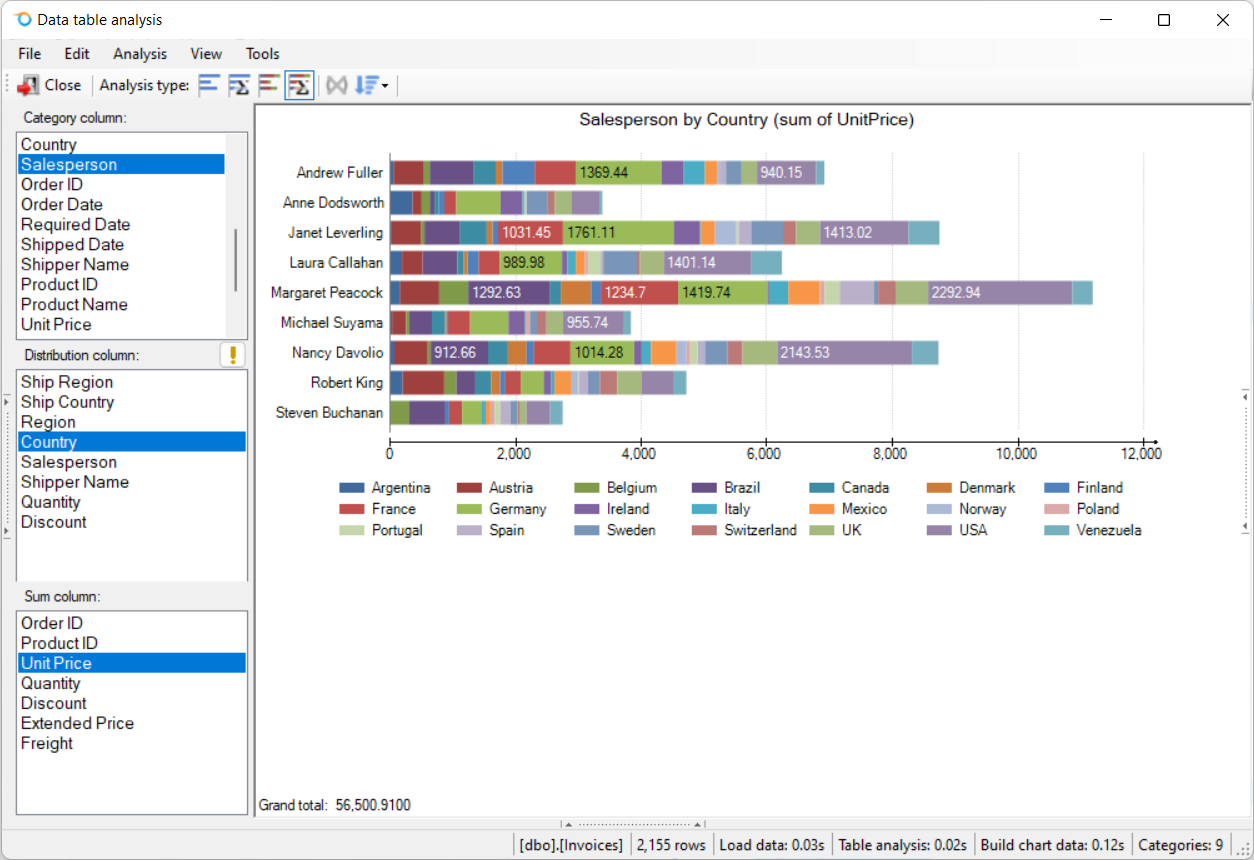This screenshot has height=860, width=1254.
Task: Click the Germany legend color swatch
Action: tap(469, 509)
